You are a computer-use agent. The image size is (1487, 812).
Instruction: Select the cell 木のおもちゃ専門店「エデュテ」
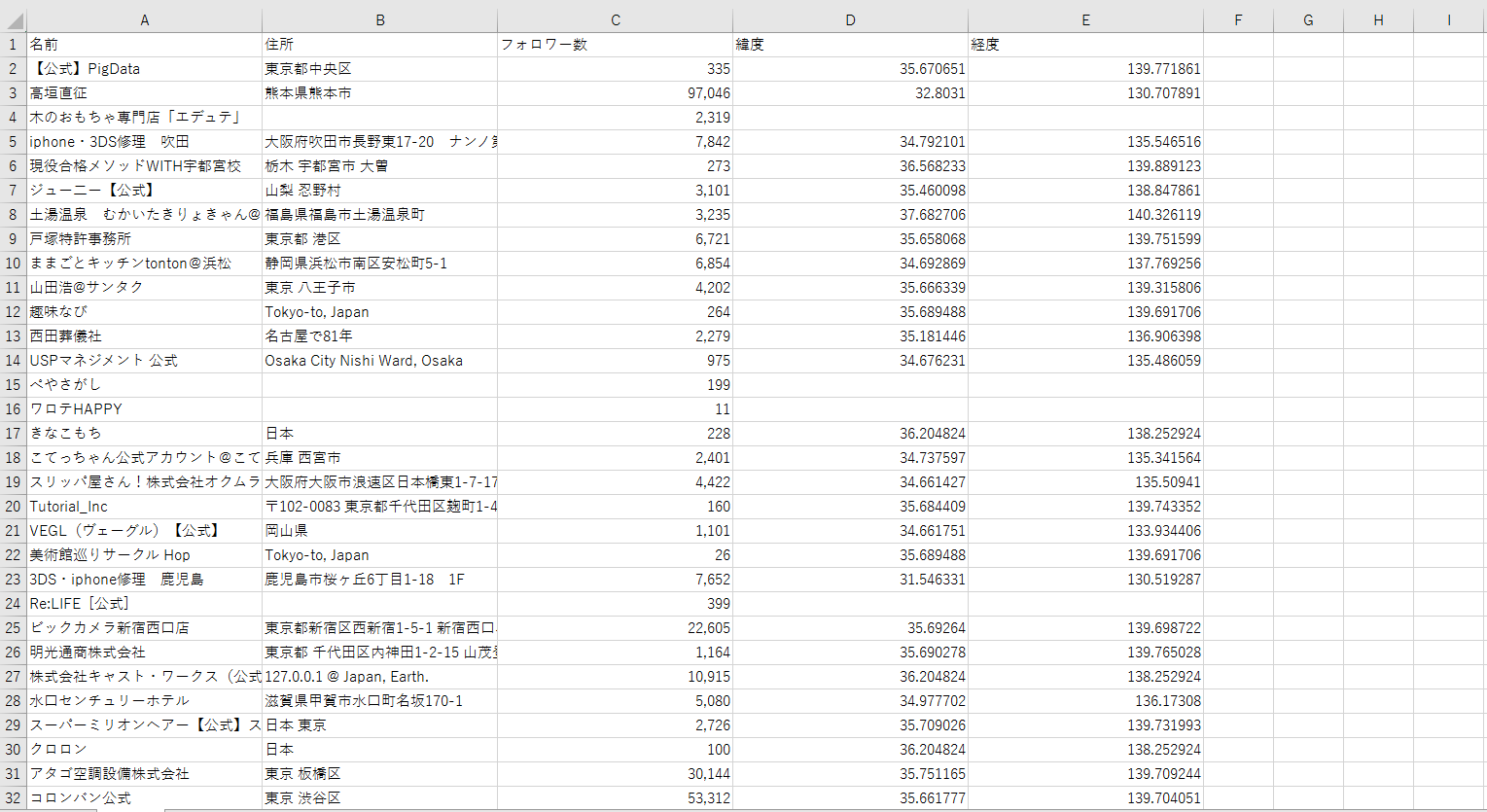[145, 118]
